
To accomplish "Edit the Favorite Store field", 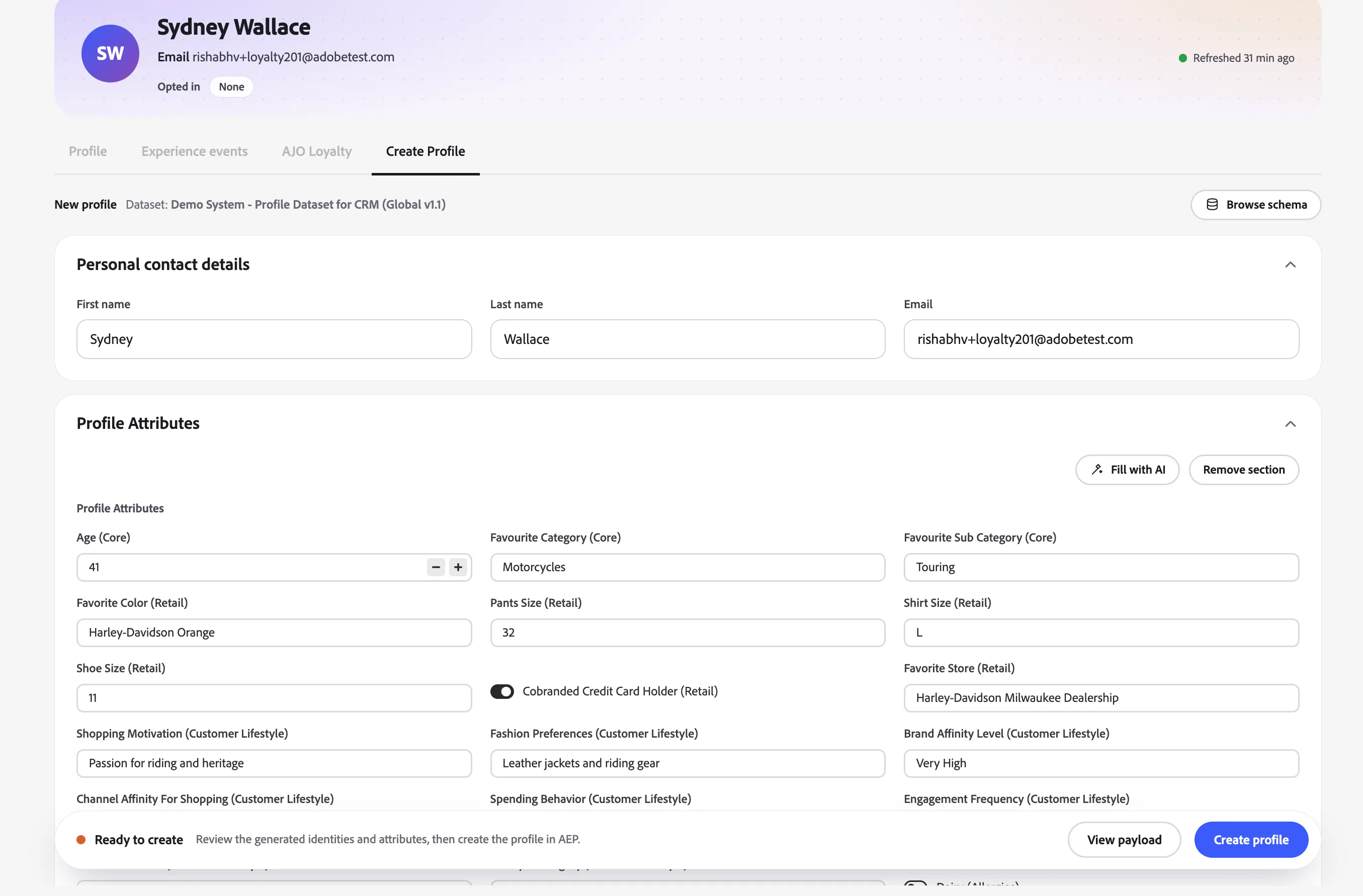I will [x=1100, y=697].
